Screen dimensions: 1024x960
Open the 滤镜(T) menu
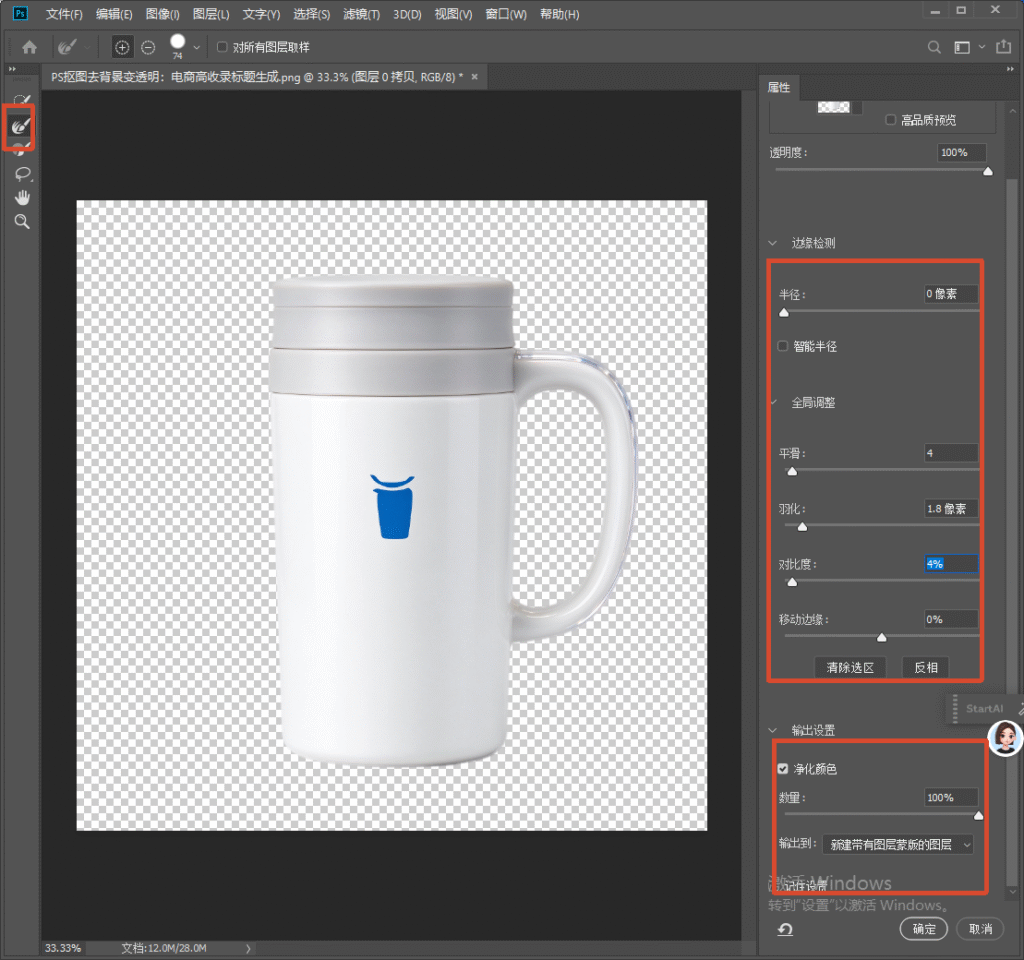361,14
